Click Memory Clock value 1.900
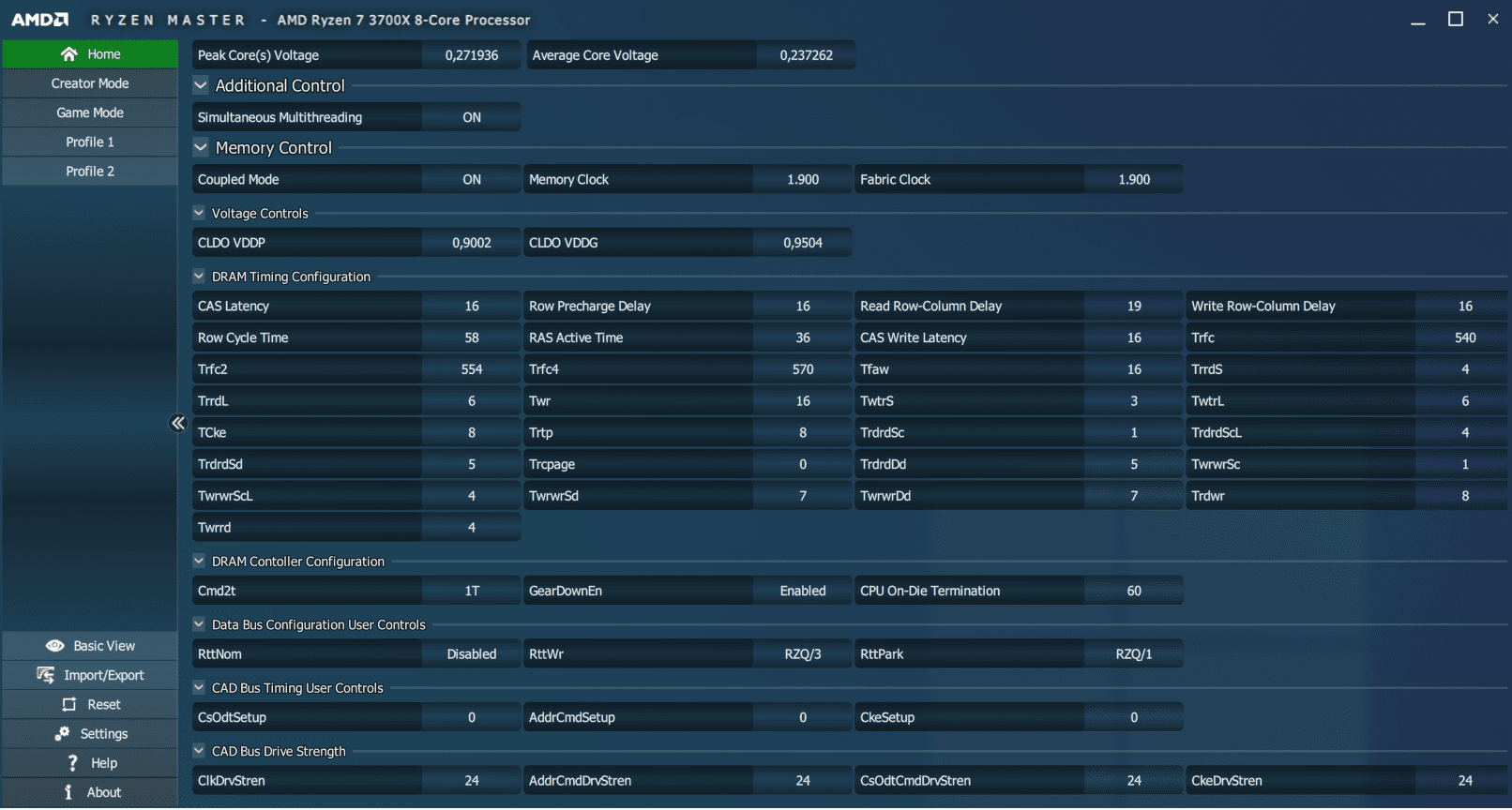 [x=803, y=179]
